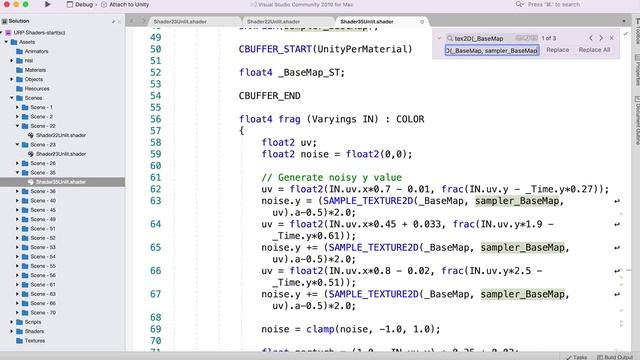The image size is (640, 360).
Task: Click the Scene - 53 folder icon
Action: 25,247
